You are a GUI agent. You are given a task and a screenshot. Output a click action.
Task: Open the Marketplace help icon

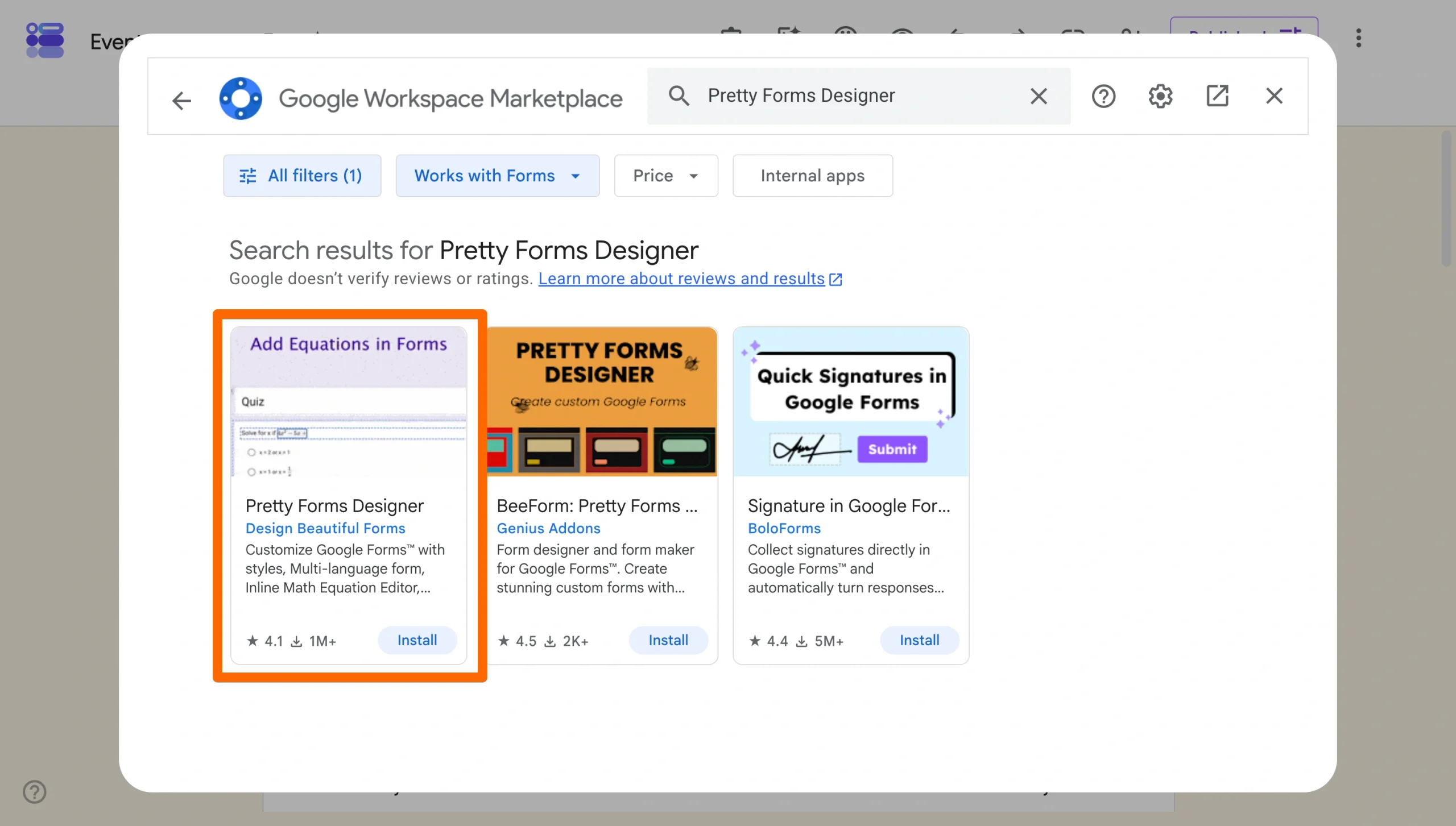[x=1103, y=96]
